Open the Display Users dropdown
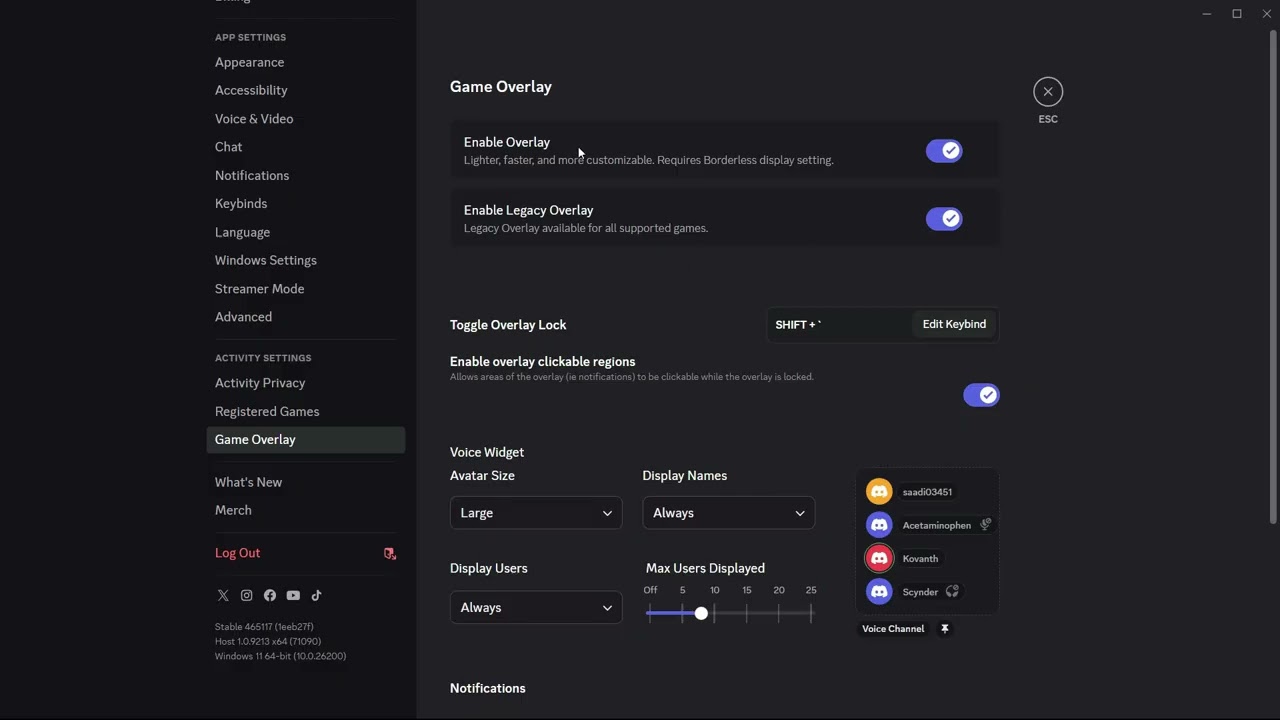The image size is (1280, 720). click(536, 608)
